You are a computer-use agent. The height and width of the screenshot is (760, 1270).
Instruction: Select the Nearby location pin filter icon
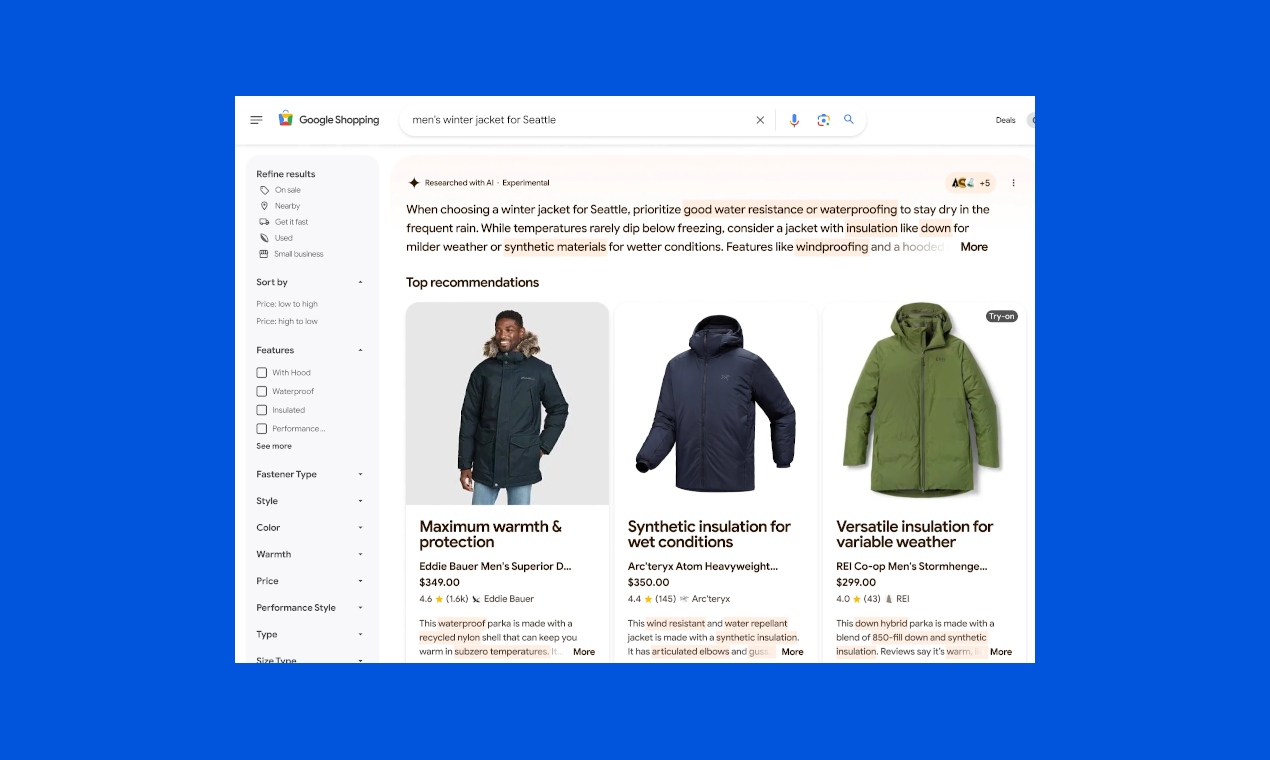click(262, 205)
